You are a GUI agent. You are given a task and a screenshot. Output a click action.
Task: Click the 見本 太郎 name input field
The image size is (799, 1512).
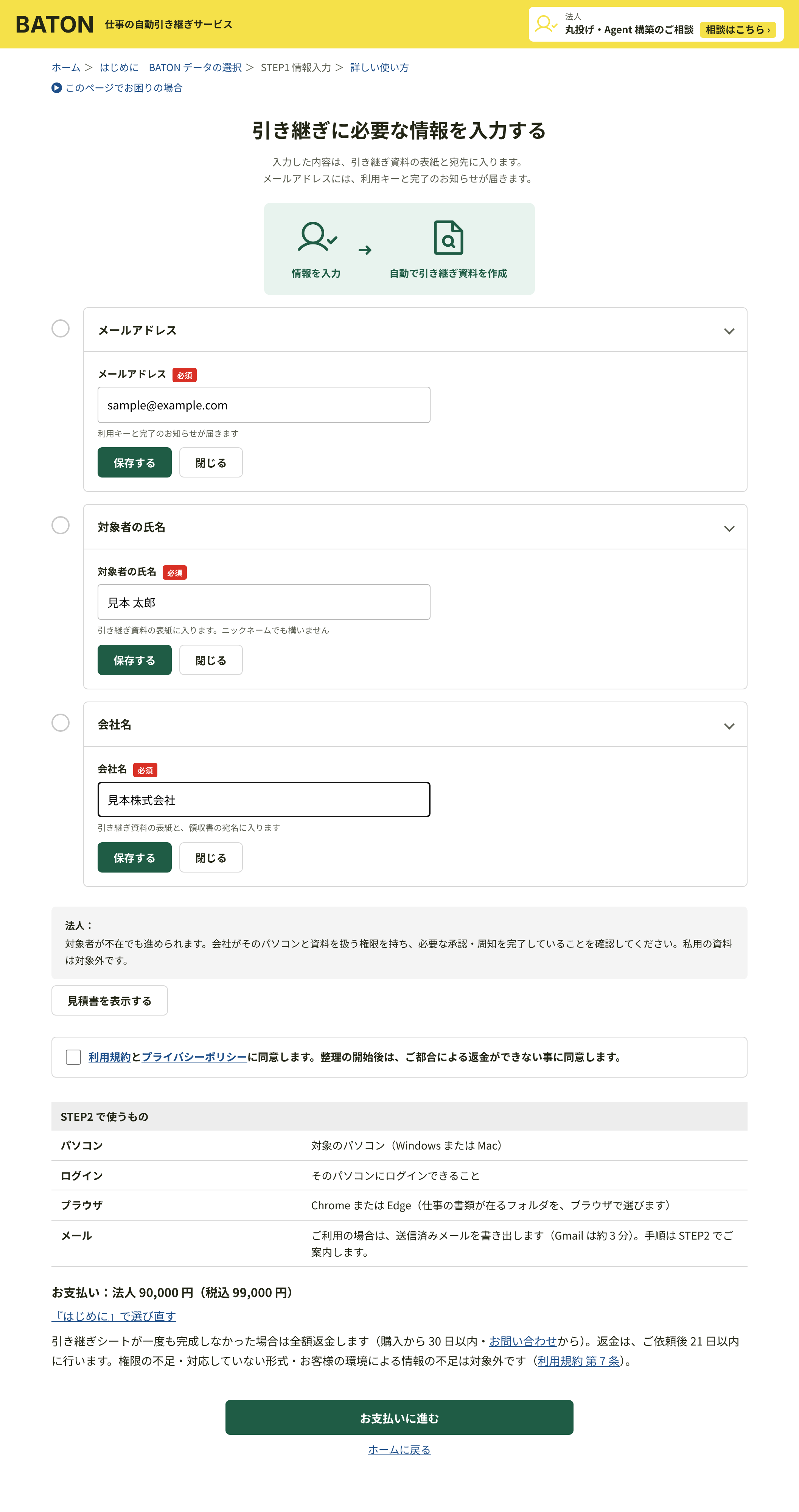[264, 602]
